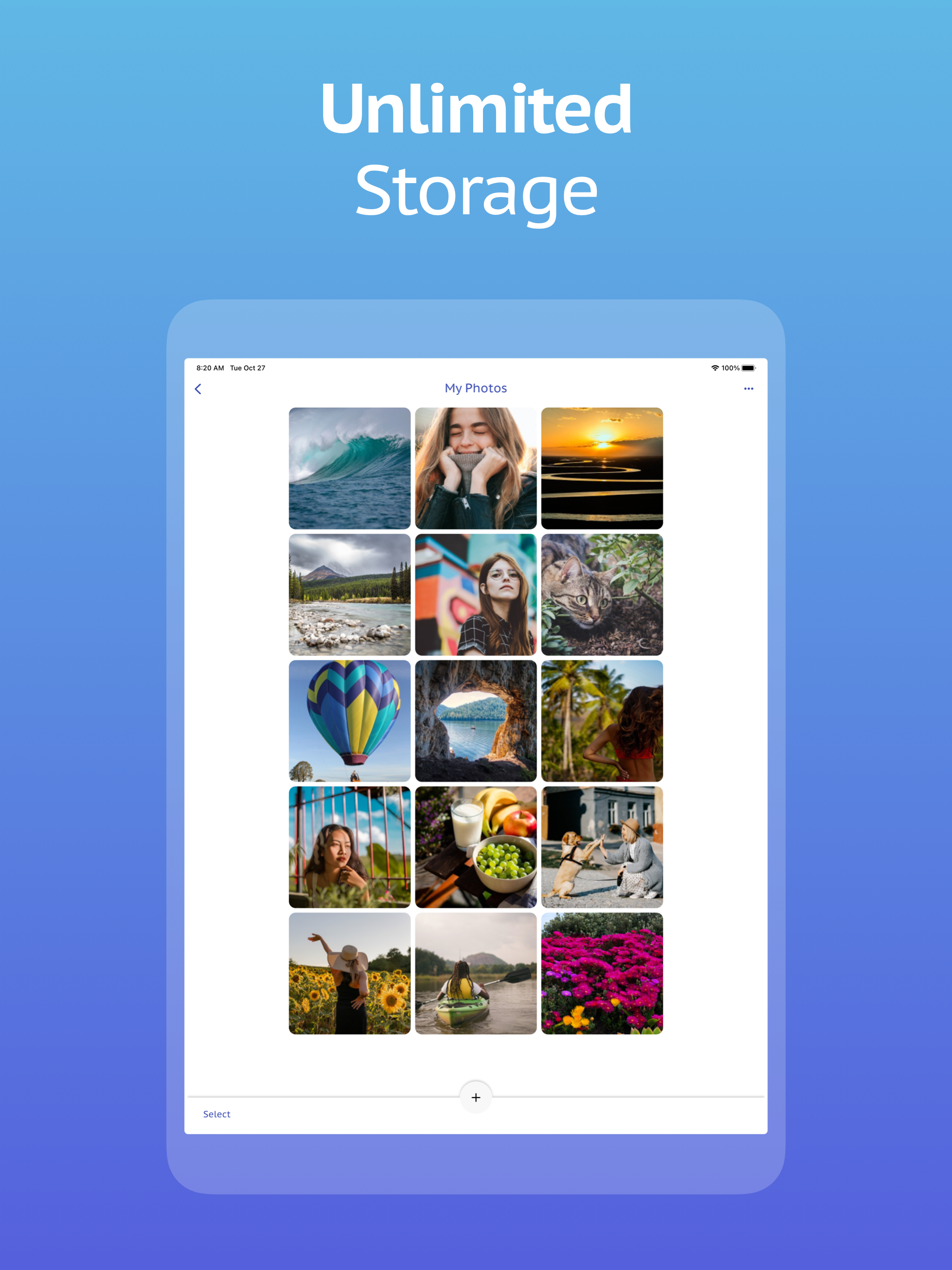Click the My Photos title
952x1270 pixels.
coord(476,388)
